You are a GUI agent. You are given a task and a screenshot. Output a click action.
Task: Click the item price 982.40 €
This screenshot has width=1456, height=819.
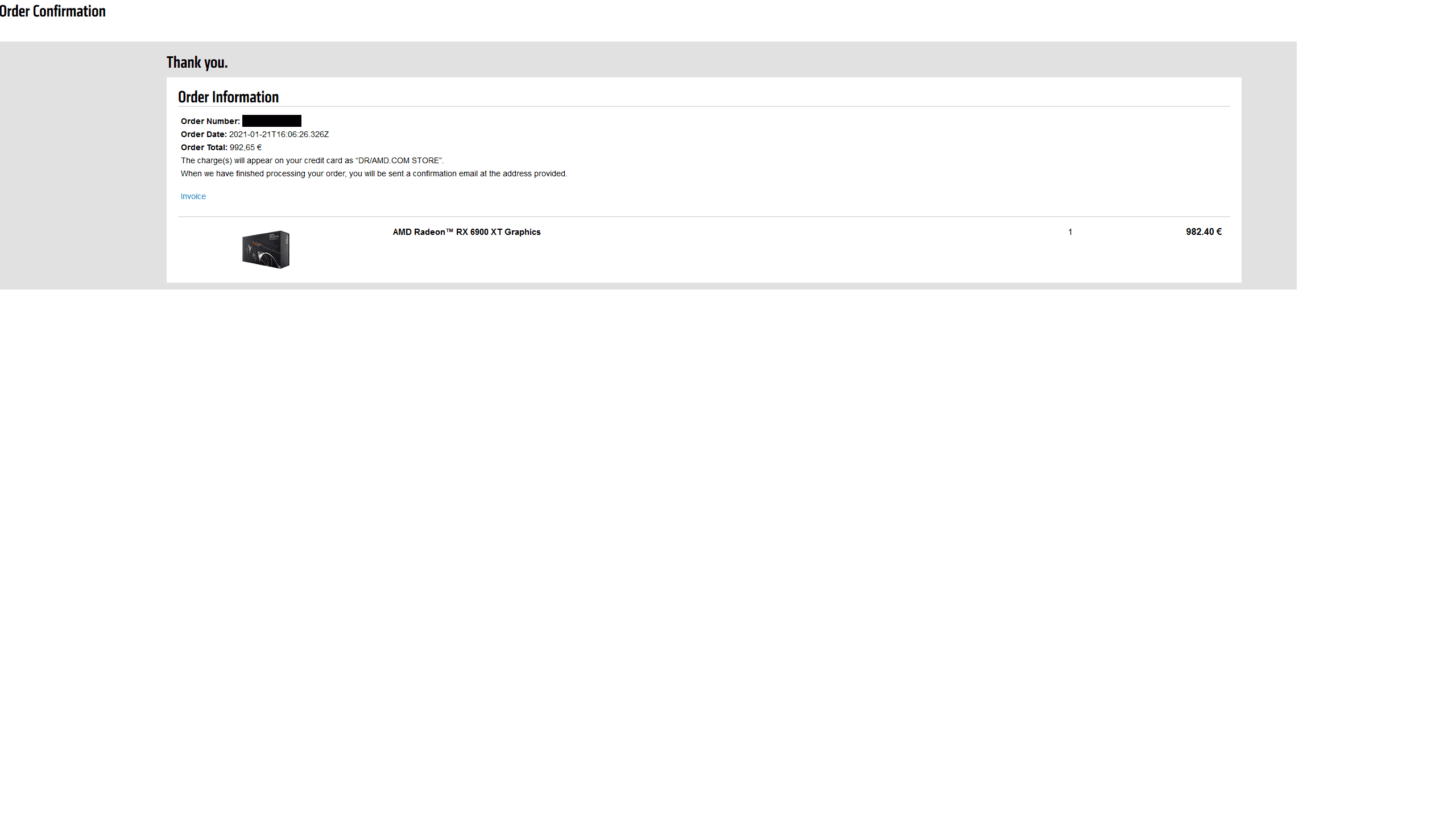[1203, 231]
